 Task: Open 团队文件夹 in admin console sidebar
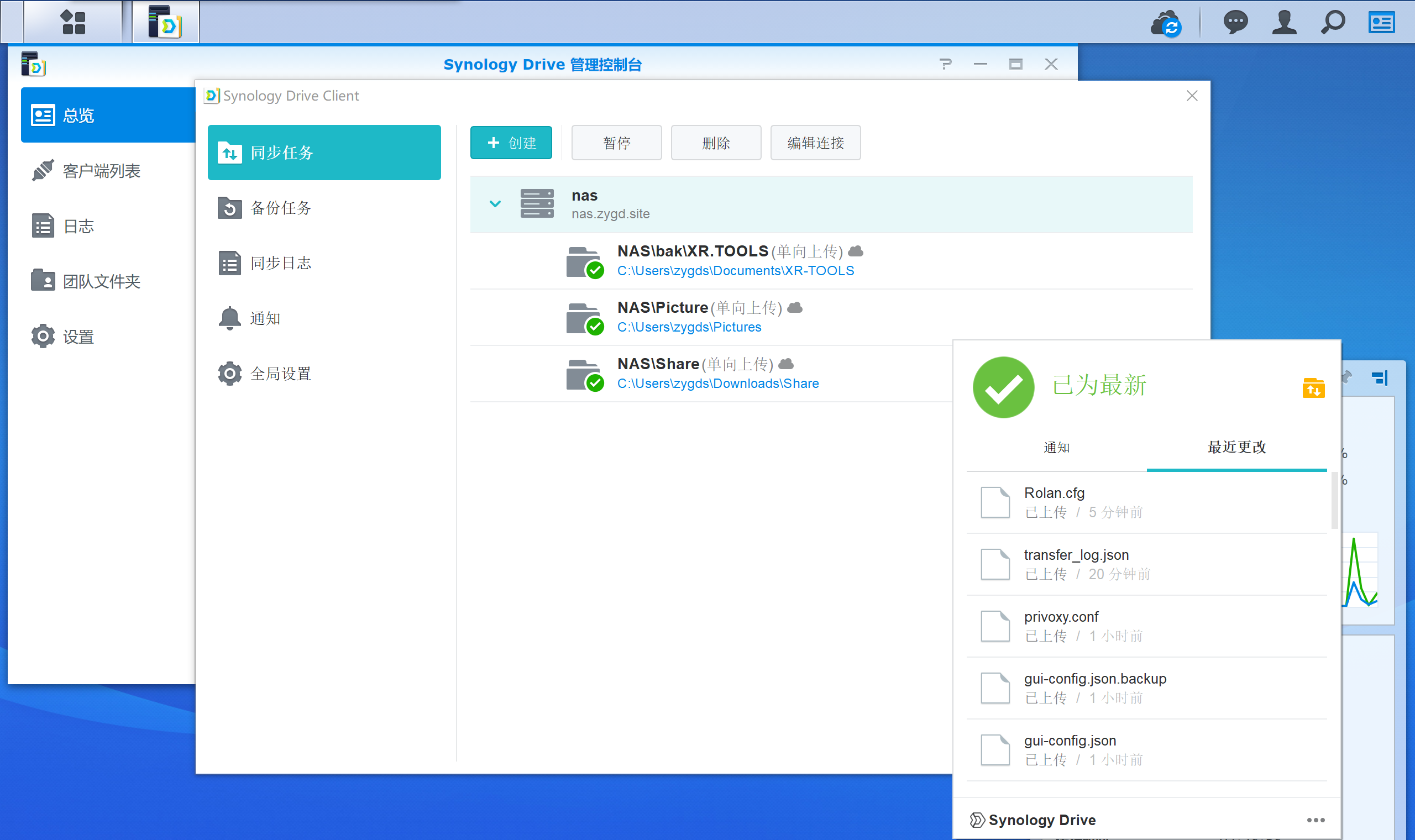pos(108,281)
